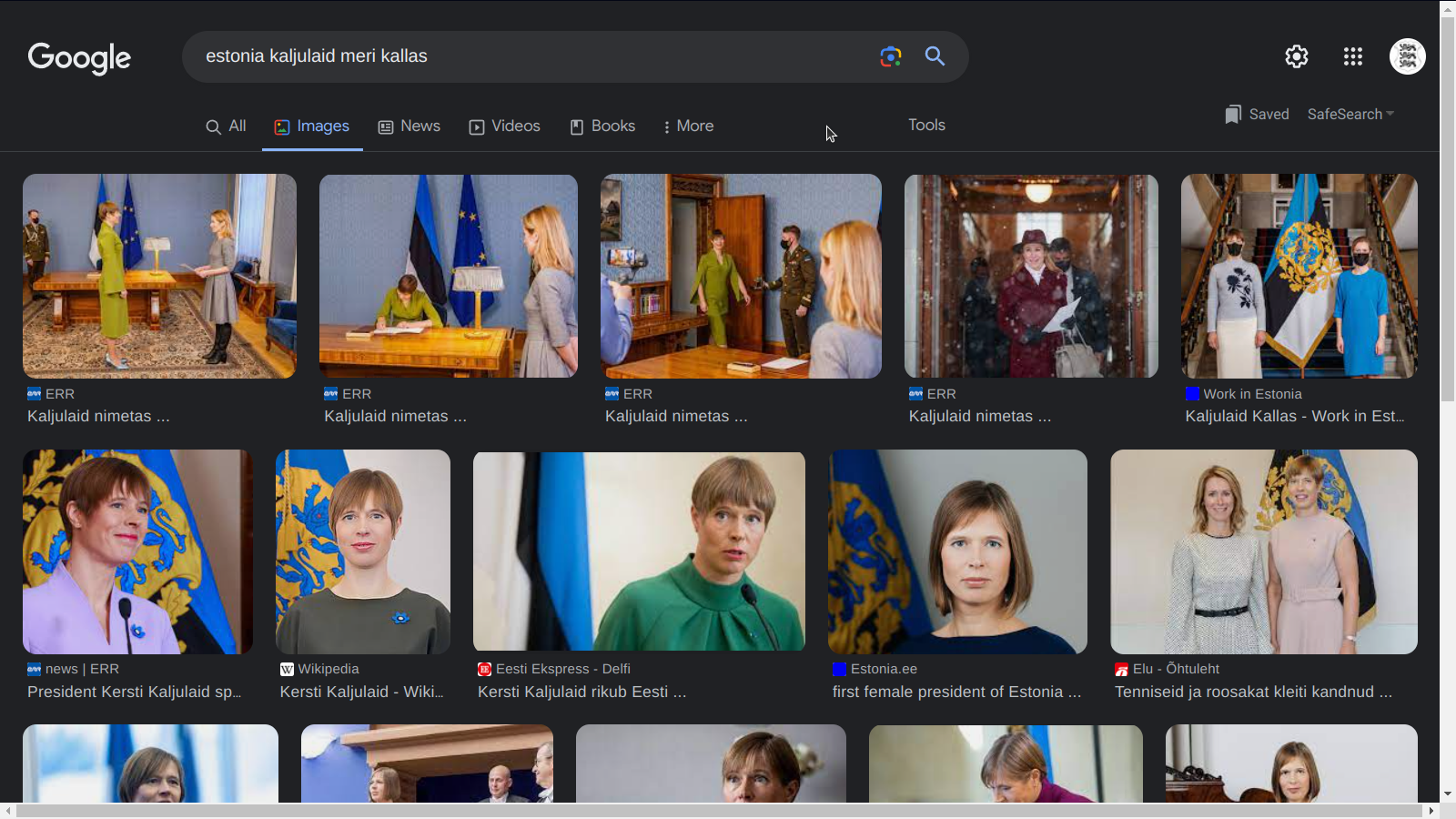Open Quick Settings gear icon
The height and width of the screenshot is (819, 1456).
click(x=1296, y=56)
